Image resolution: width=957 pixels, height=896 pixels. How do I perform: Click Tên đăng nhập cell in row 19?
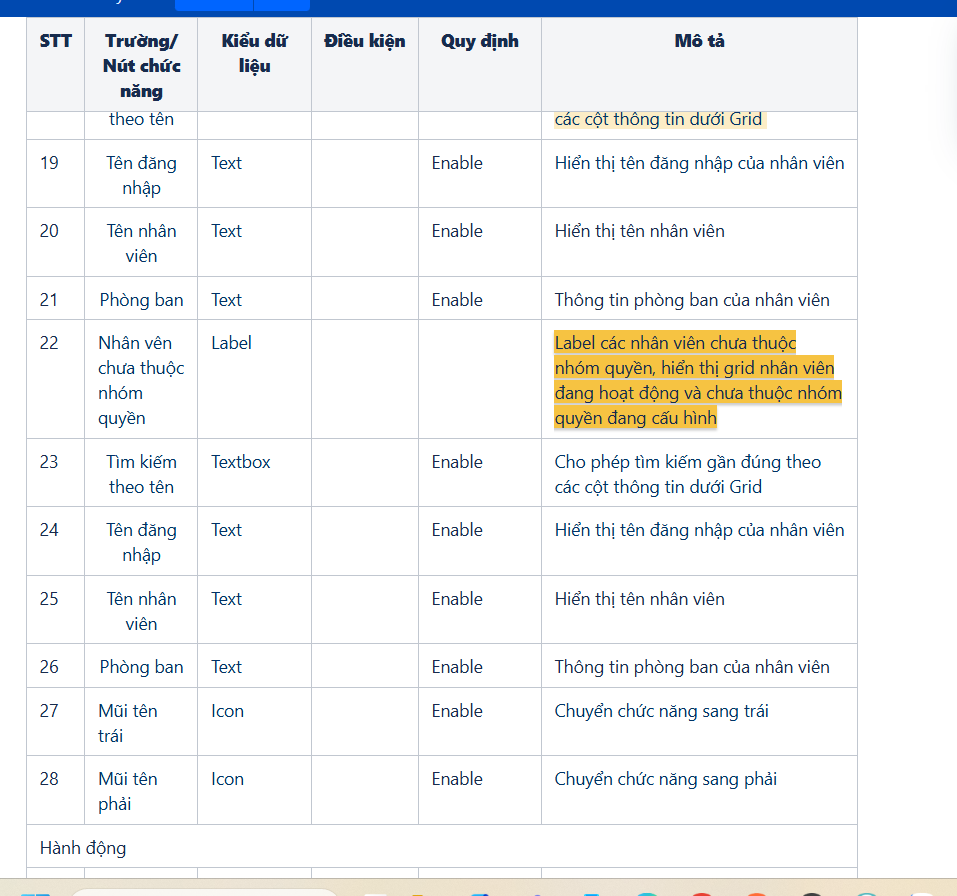tap(141, 175)
